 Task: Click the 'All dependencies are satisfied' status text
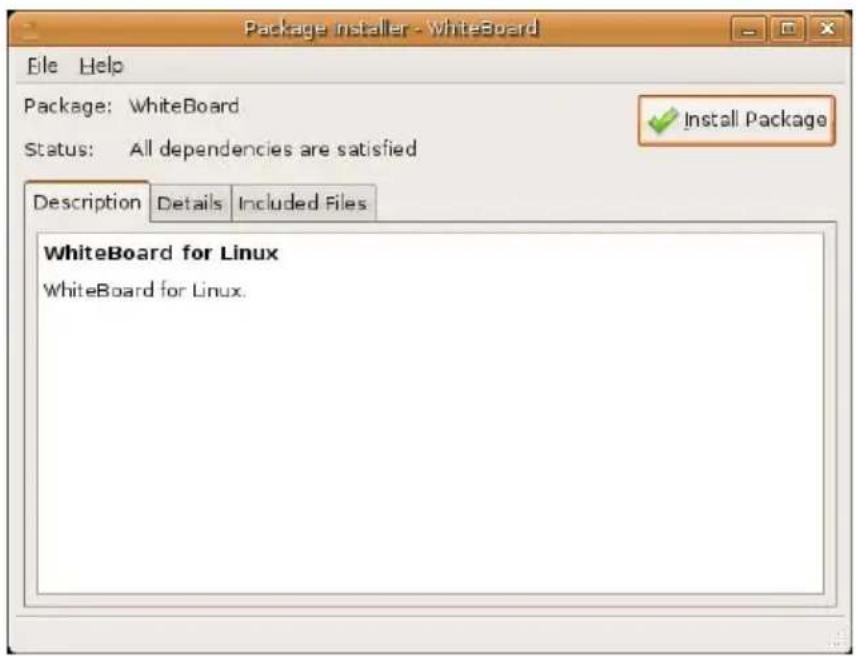pyautogui.click(x=273, y=148)
